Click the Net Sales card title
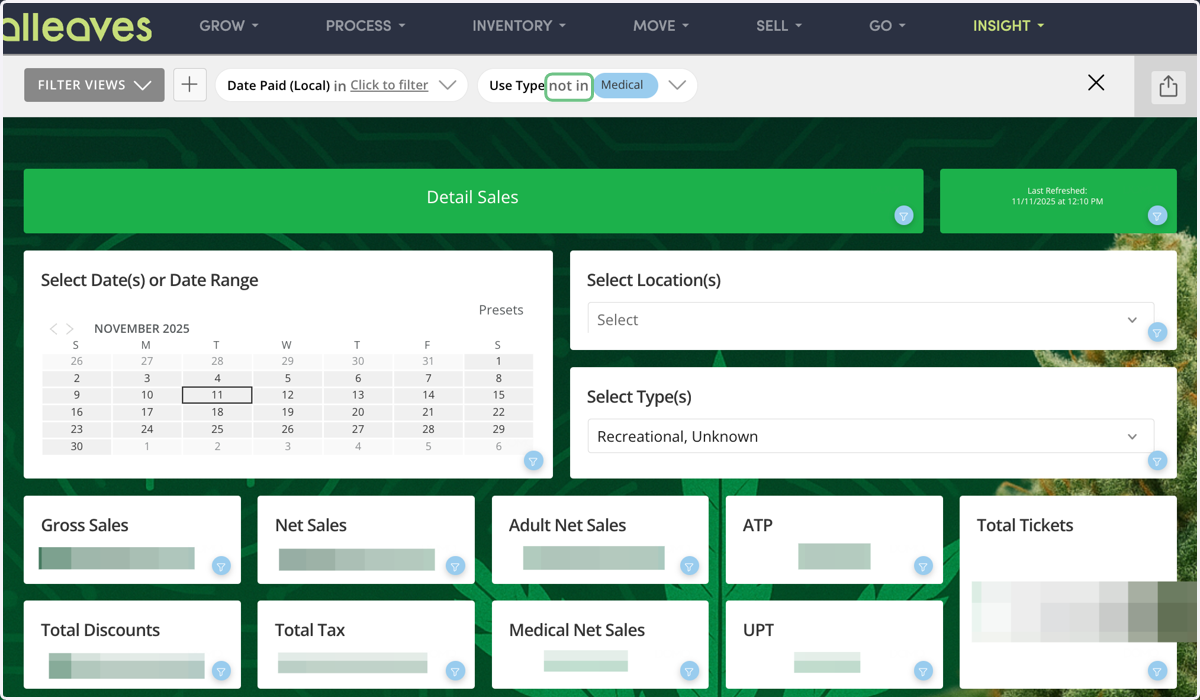Image resolution: width=1200 pixels, height=700 pixels. (311, 525)
